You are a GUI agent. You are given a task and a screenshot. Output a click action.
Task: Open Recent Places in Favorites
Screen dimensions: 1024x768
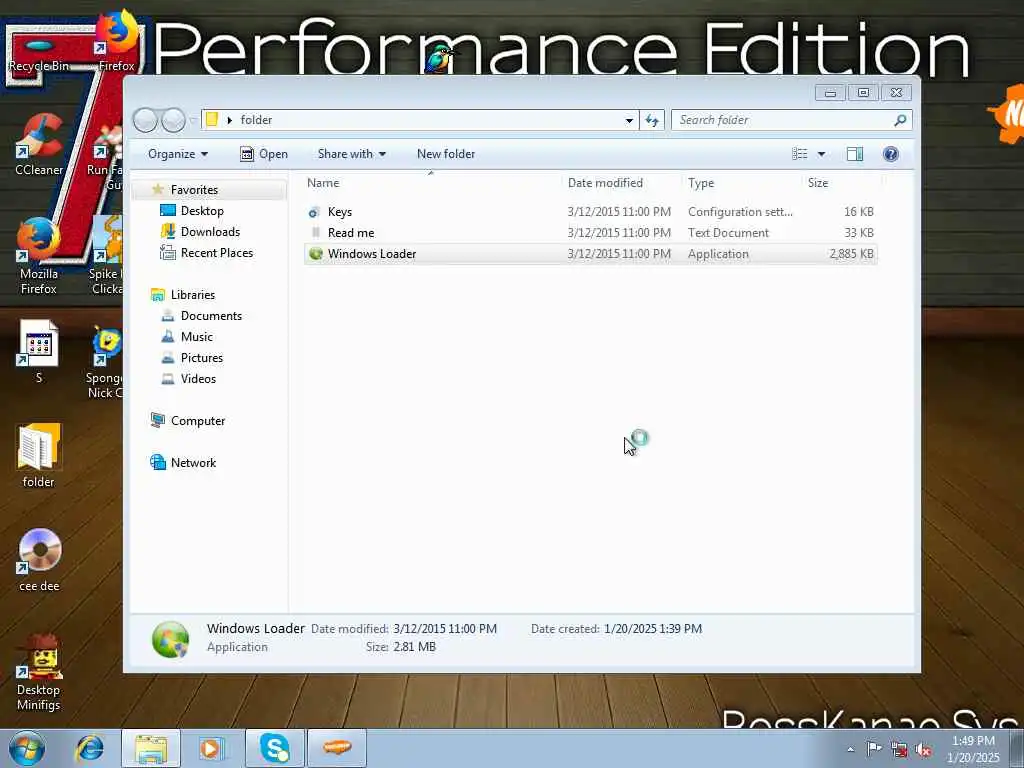click(x=216, y=253)
